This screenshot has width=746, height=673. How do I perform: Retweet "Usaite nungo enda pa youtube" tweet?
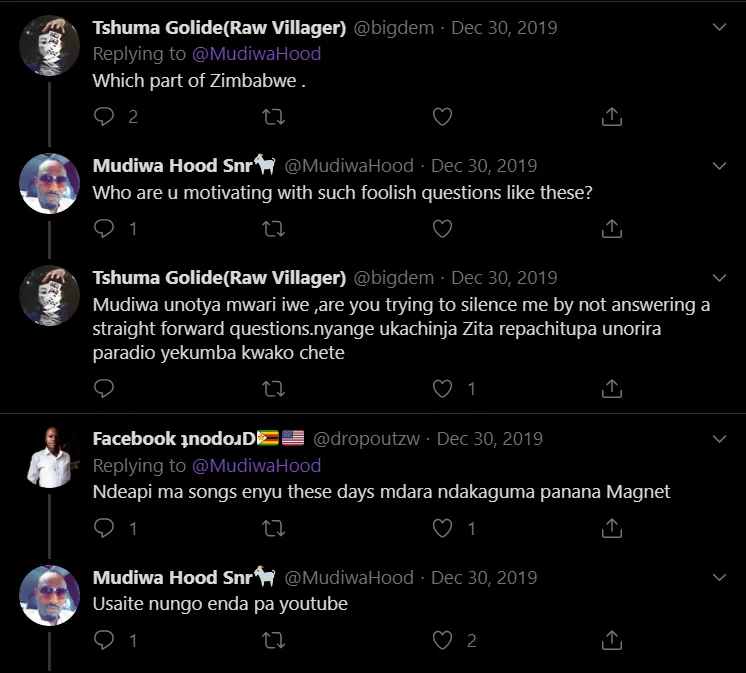coord(274,640)
